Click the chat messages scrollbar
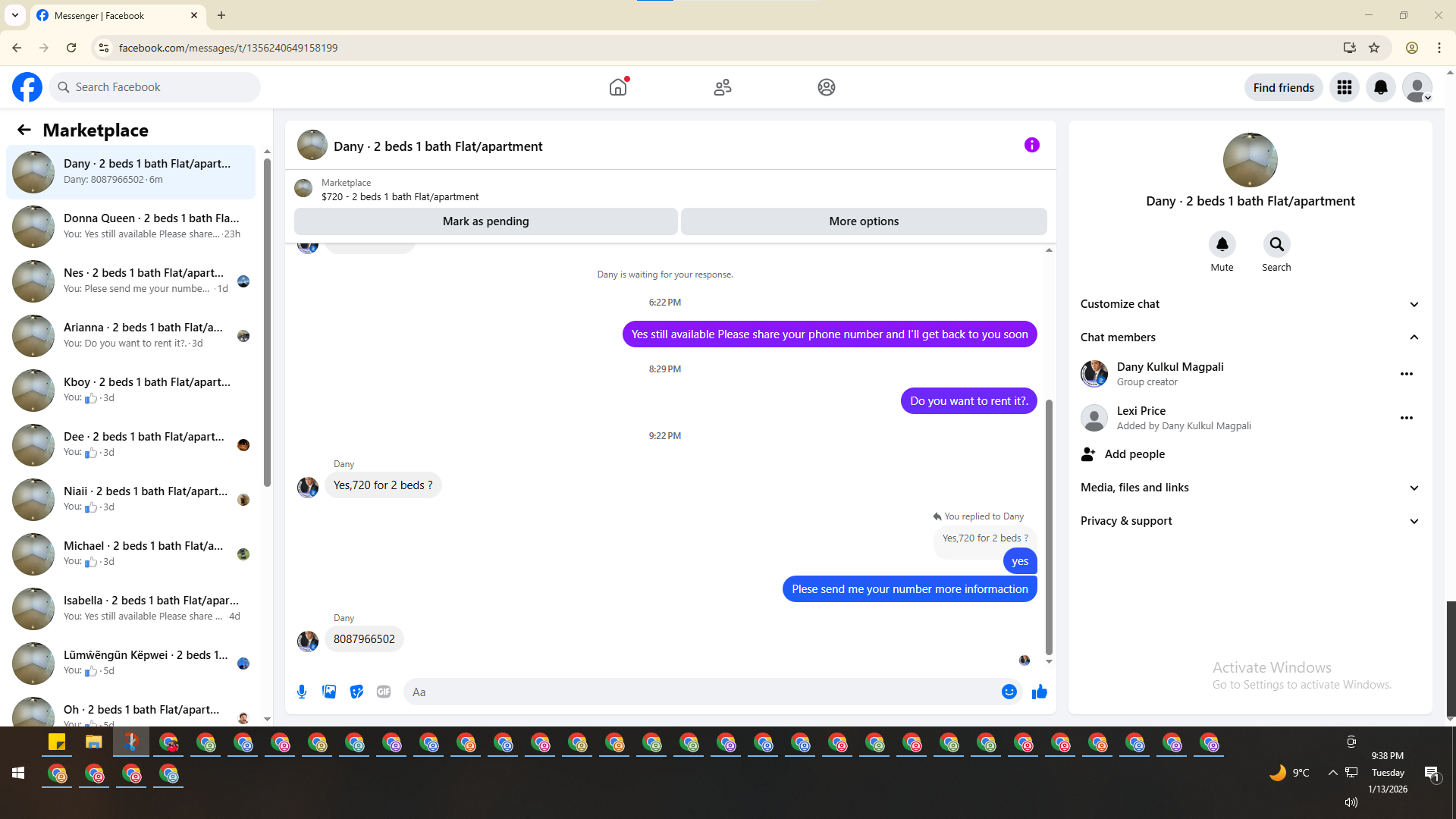Screen dimensions: 1456x819 pyautogui.click(x=1049, y=527)
